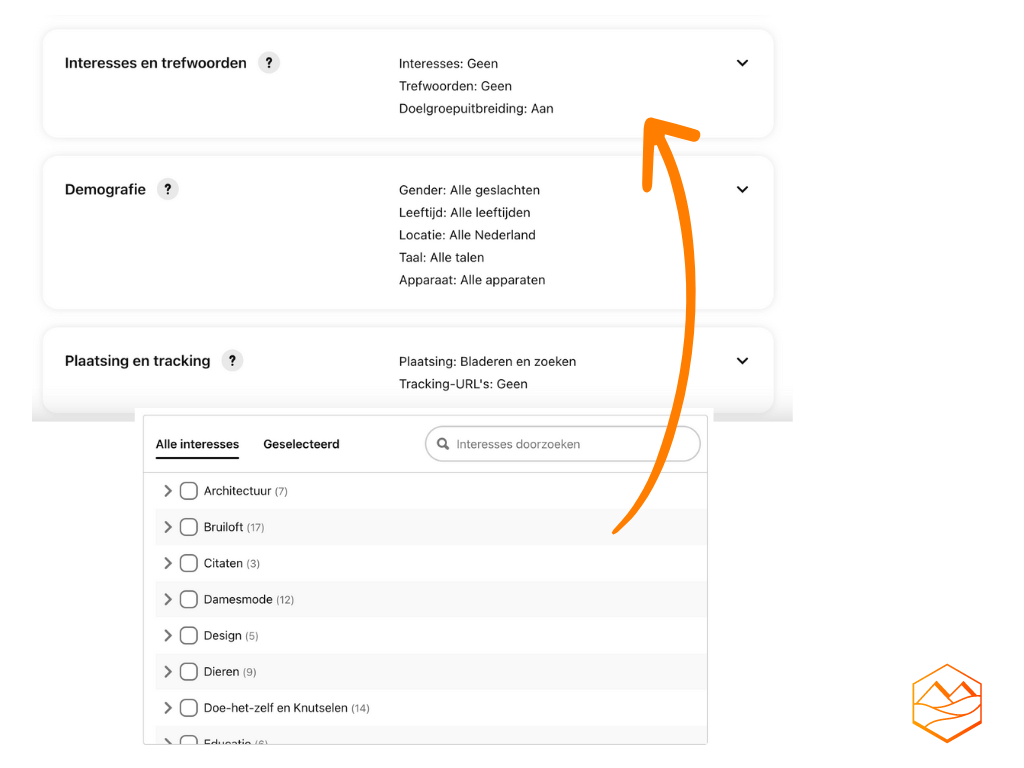This screenshot has width=1024, height=768.
Task: Click the search magnifier icon
Action: tap(443, 444)
